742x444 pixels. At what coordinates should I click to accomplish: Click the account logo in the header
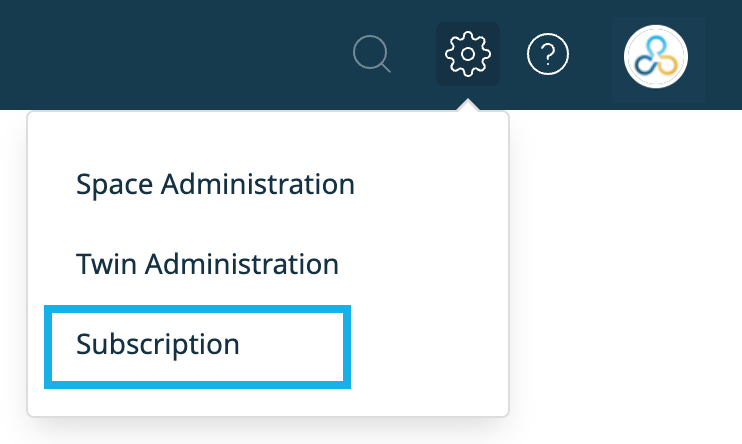click(x=656, y=57)
